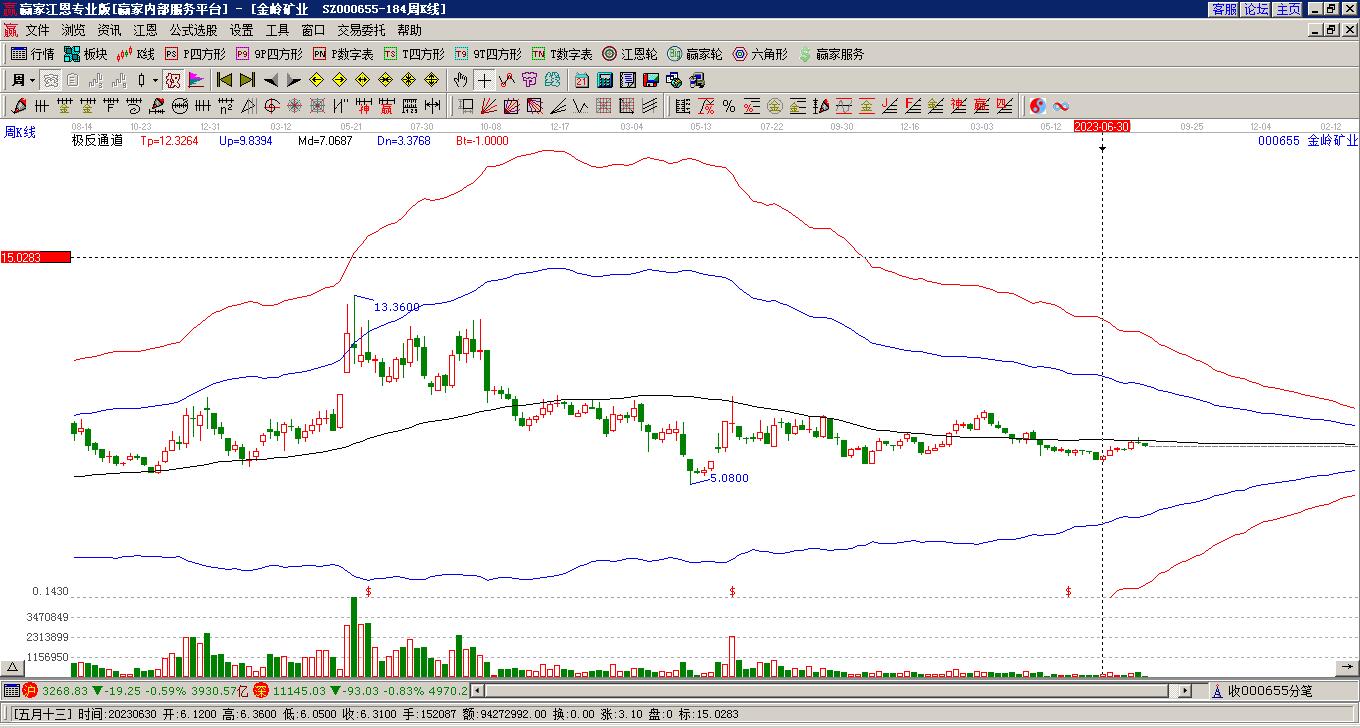This screenshot has width=1360, height=728.
Task: Open the 浏览 menu
Action: pyautogui.click(x=73, y=31)
